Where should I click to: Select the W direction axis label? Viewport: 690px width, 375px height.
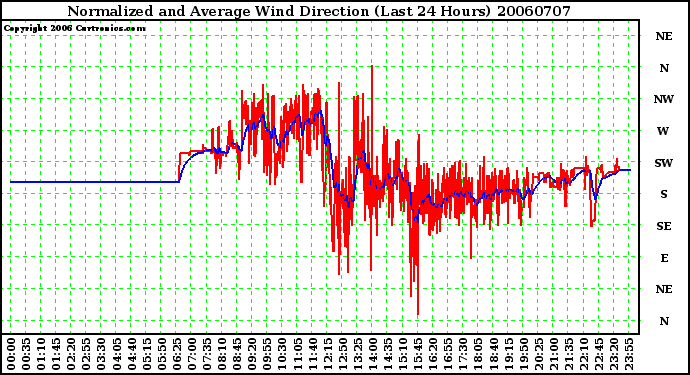click(663, 131)
